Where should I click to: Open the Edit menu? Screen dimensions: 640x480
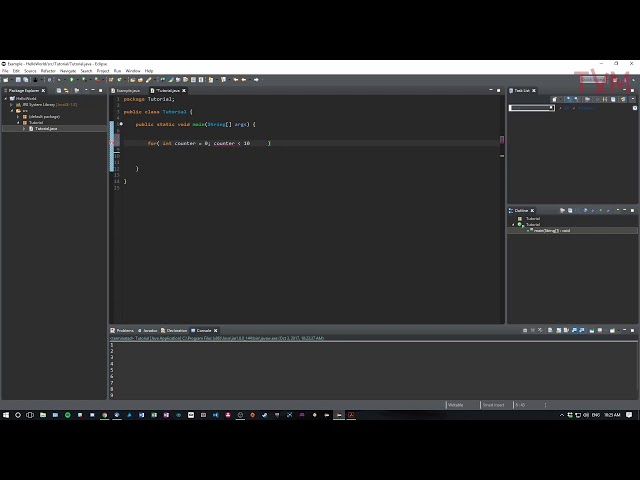16,71
